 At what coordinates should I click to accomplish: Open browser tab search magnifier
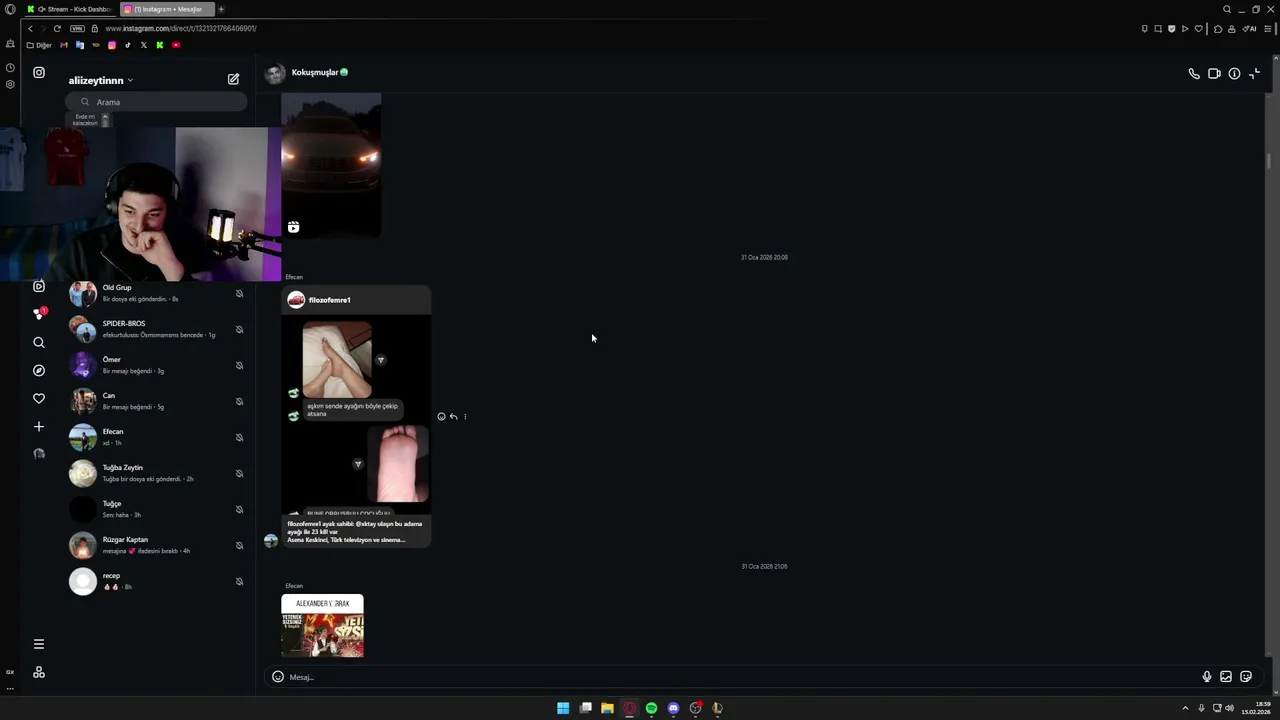pos(1227,9)
